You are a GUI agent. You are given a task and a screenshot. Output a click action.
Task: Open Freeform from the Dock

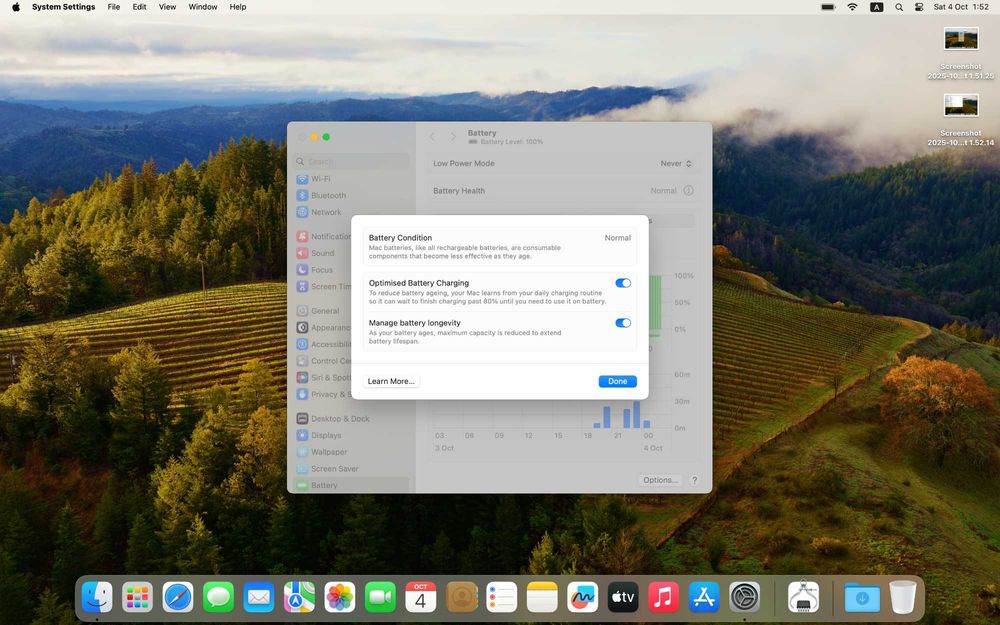coord(582,598)
